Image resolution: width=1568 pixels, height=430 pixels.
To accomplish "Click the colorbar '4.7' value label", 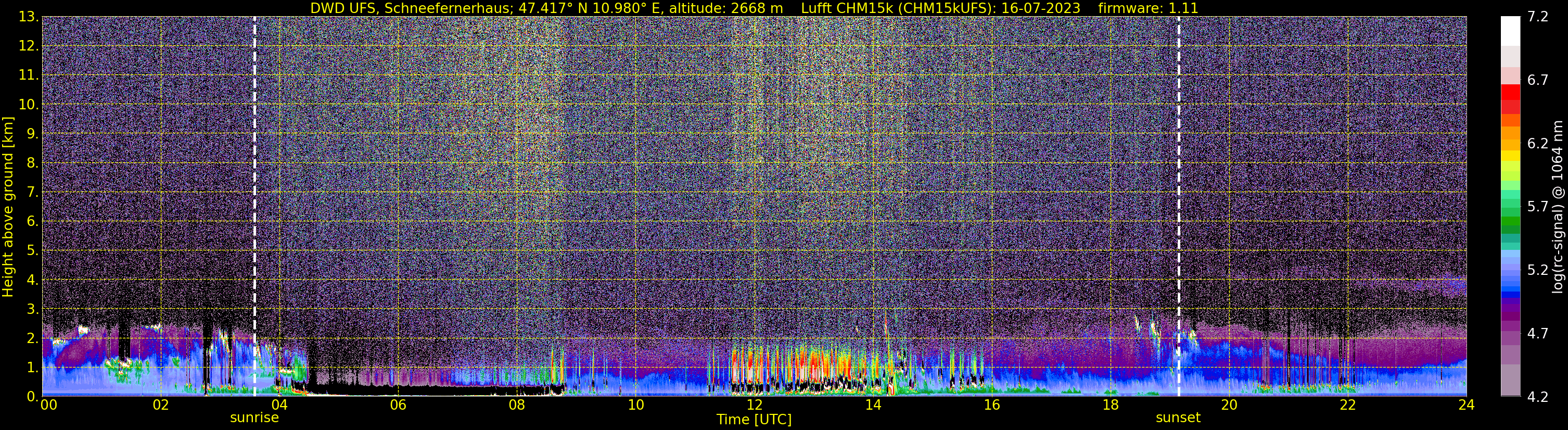I will tap(1538, 334).
